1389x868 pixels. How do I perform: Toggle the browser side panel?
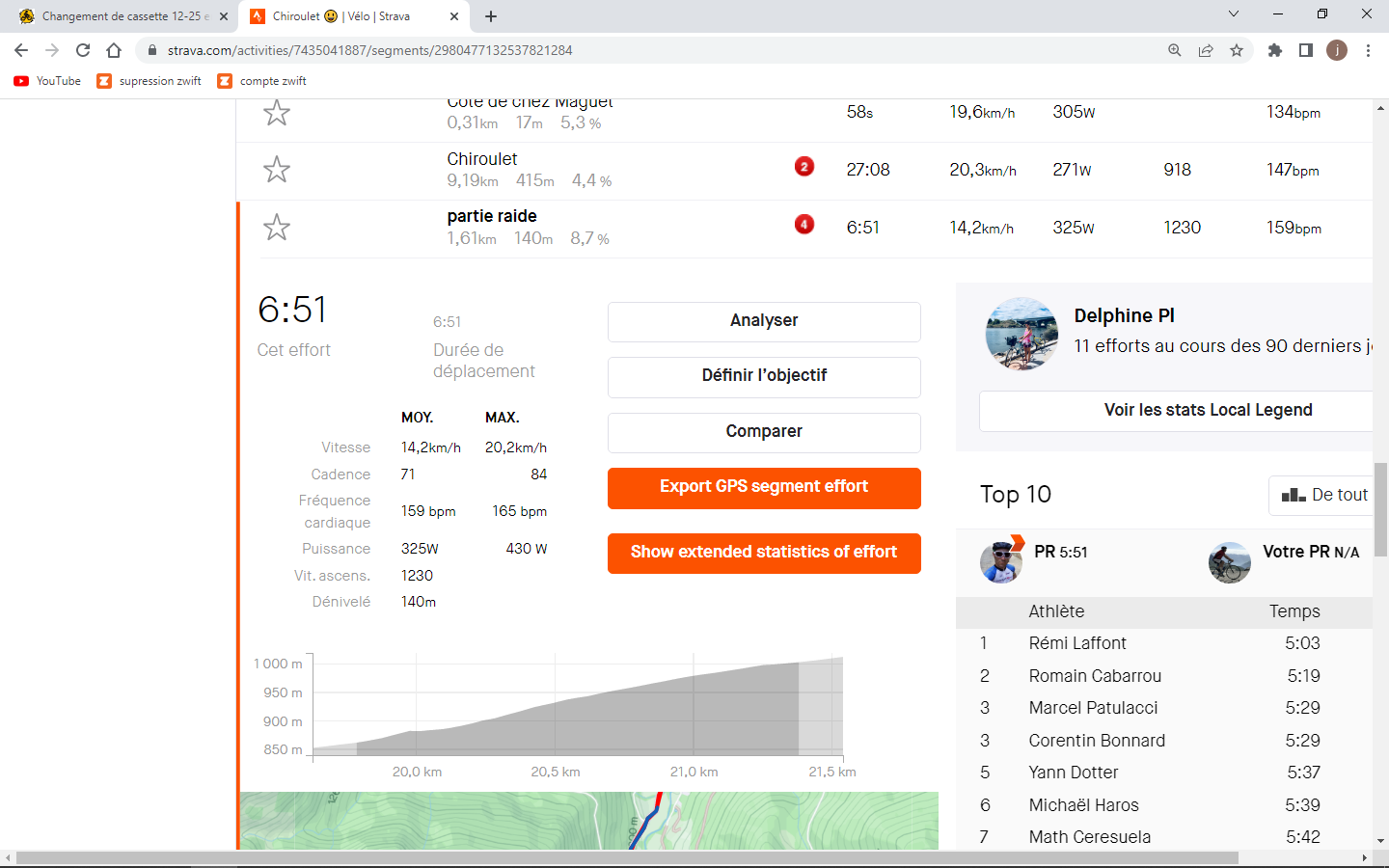pyautogui.click(x=1306, y=50)
